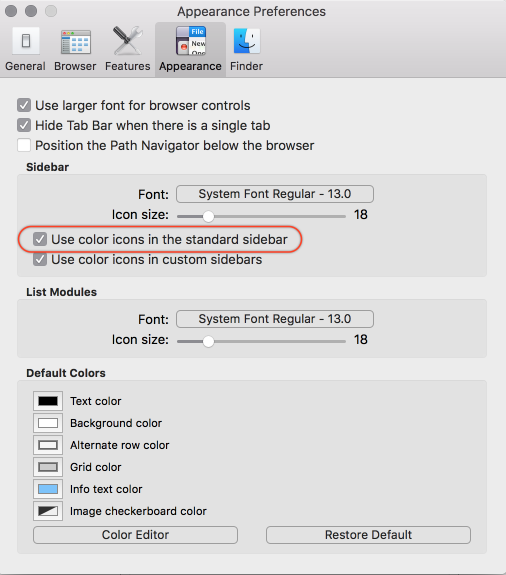
Task: Click the Restore Default button
Action: pos(368,535)
